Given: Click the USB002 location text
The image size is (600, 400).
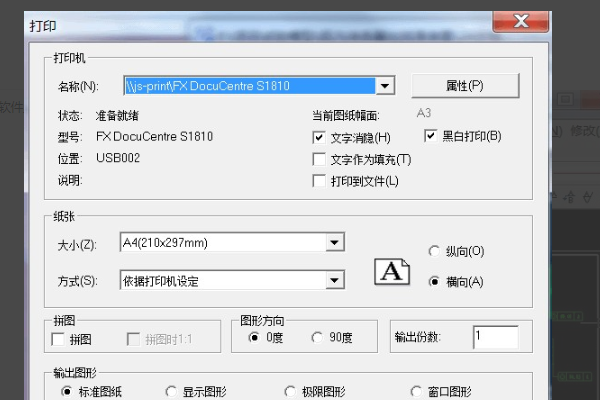Looking at the screenshot, I should pyautogui.click(x=118, y=158).
